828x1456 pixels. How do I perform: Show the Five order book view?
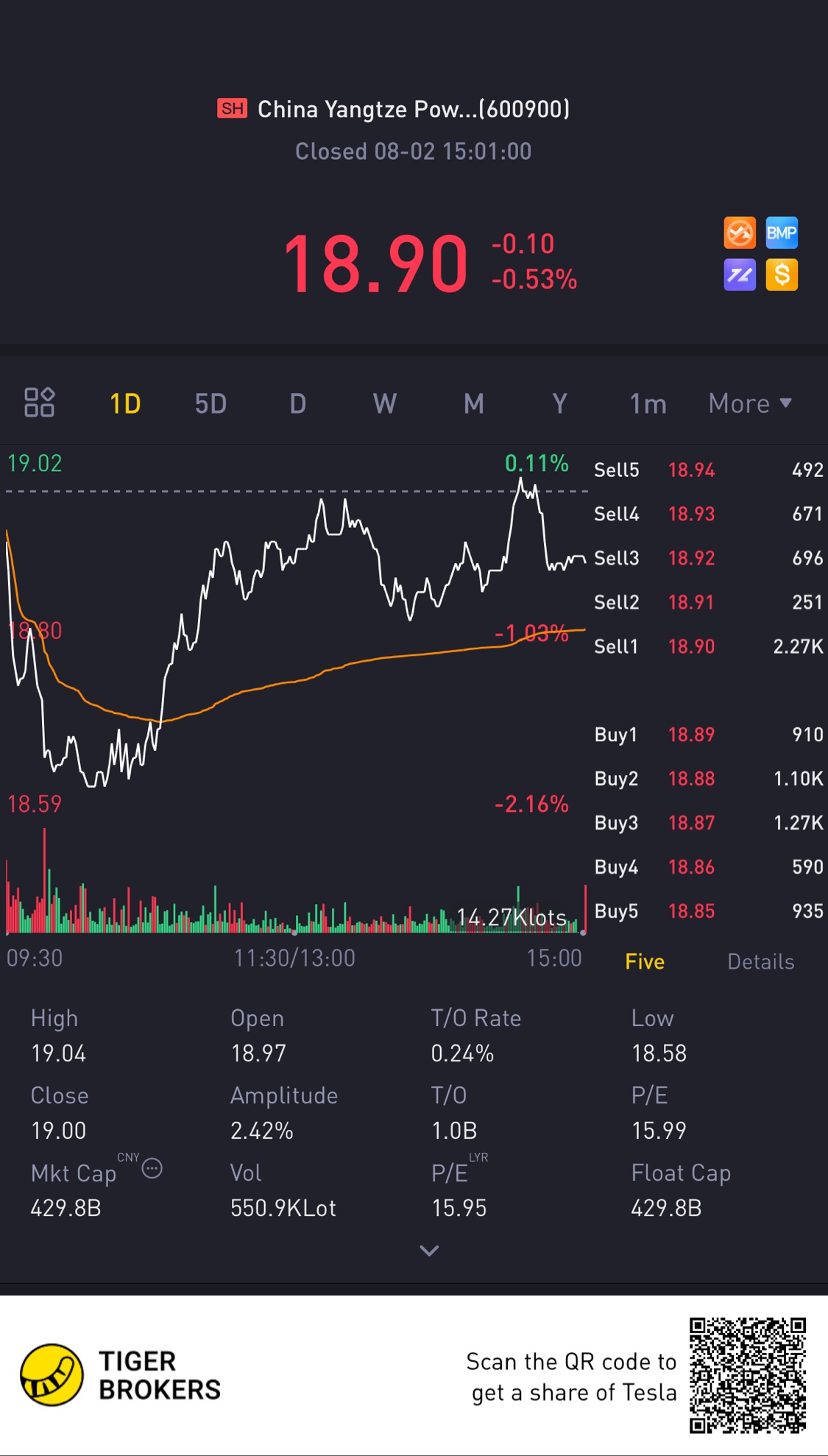coord(645,961)
